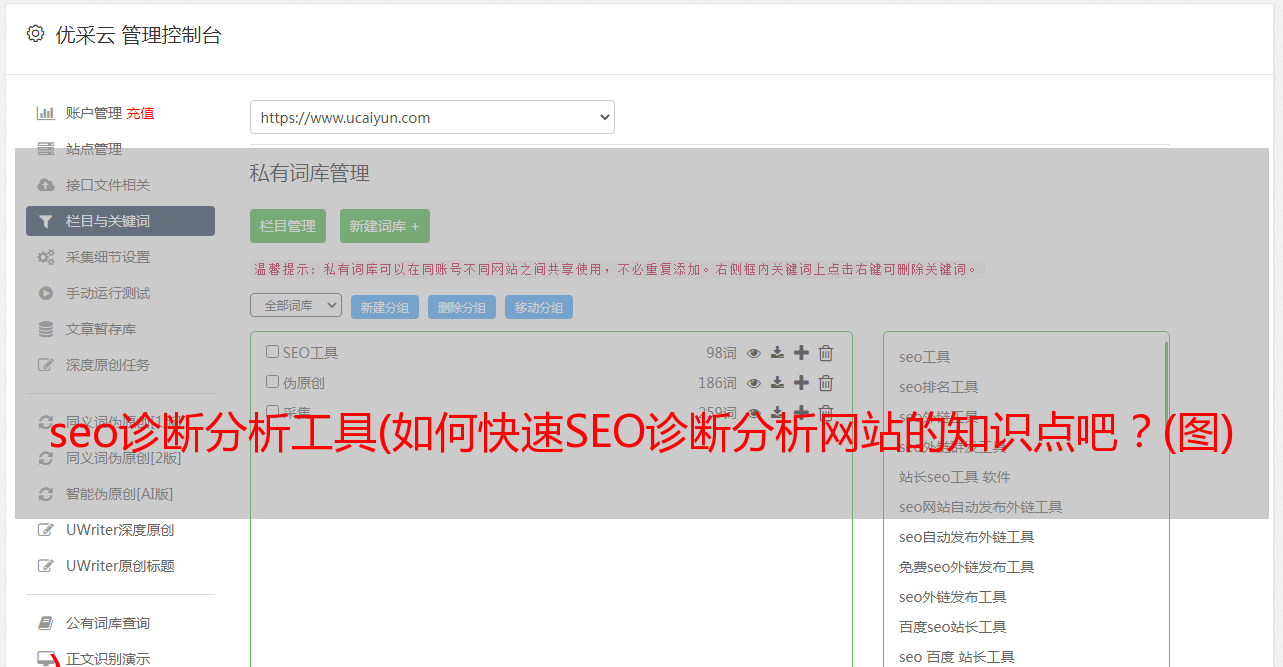Open 智能伪原创[AI版] in the sidebar
The height and width of the screenshot is (667, 1283).
(x=120, y=494)
